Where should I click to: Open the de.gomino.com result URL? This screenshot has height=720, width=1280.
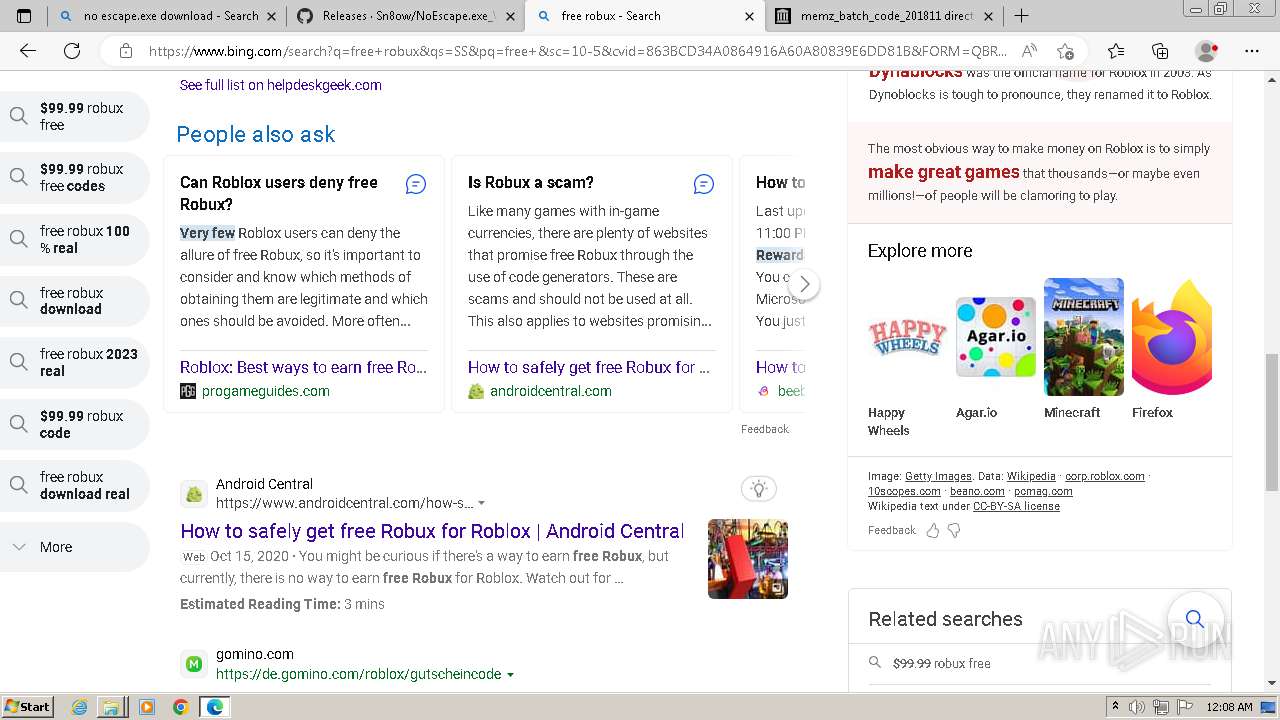(358, 674)
